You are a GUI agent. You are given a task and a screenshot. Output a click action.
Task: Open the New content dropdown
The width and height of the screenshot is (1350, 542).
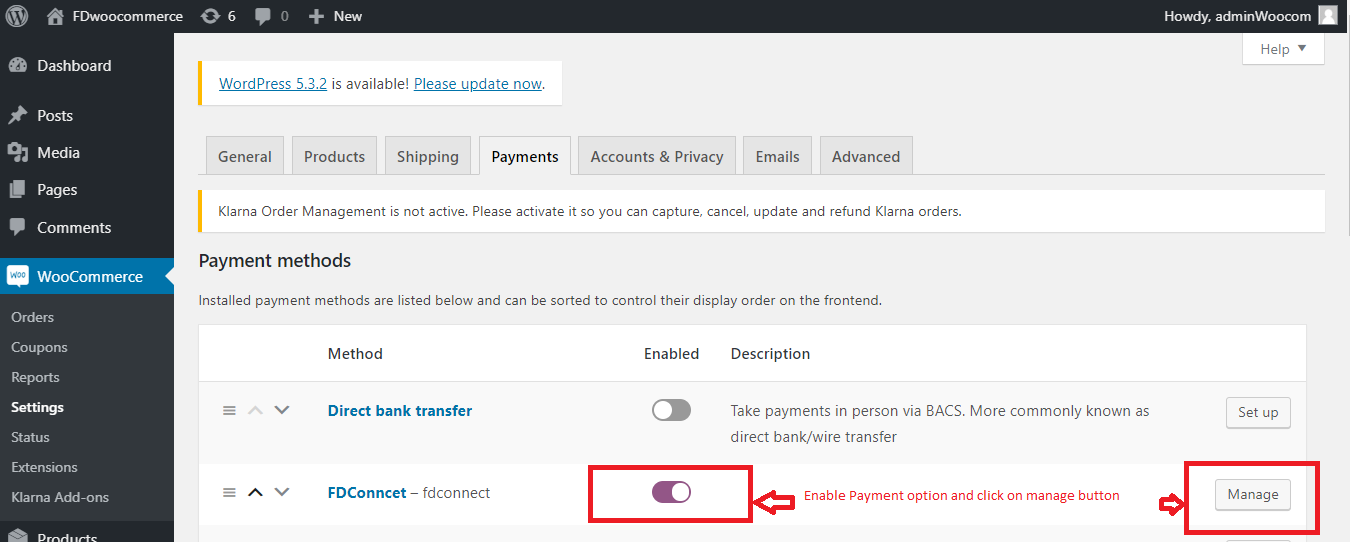tap(335, 16)
